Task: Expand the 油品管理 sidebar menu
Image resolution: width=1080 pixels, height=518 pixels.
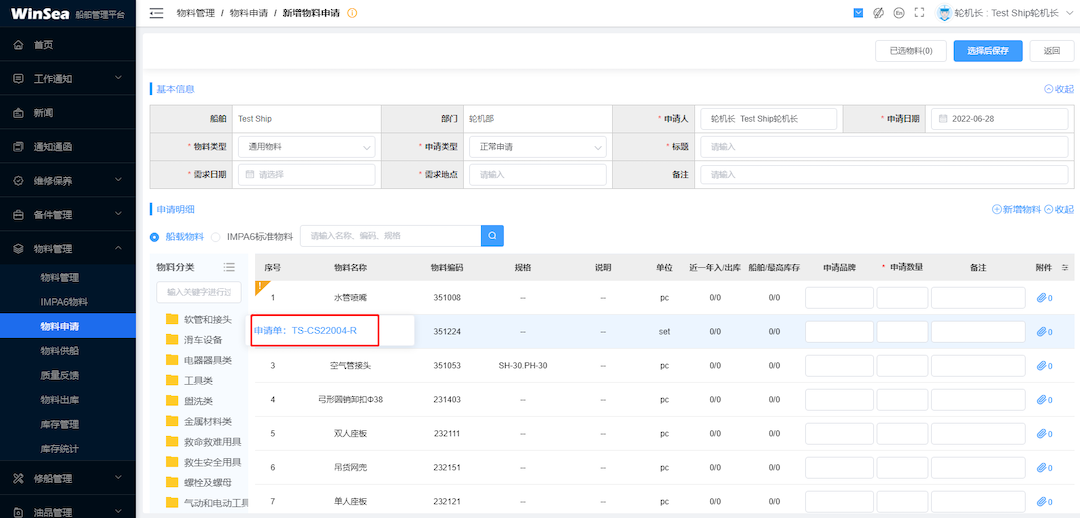Action: pyautogui.click(x=68, y=510)
